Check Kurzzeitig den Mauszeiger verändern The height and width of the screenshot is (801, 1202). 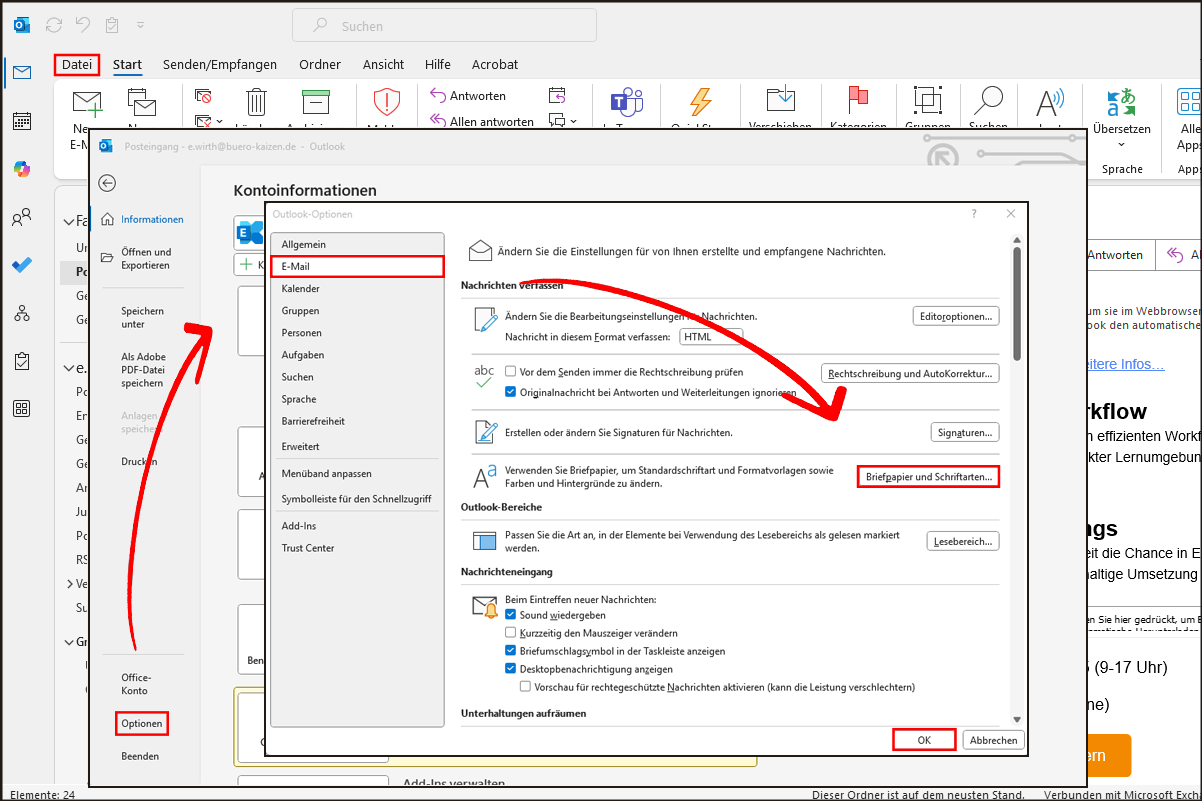[x=511, y=633]
